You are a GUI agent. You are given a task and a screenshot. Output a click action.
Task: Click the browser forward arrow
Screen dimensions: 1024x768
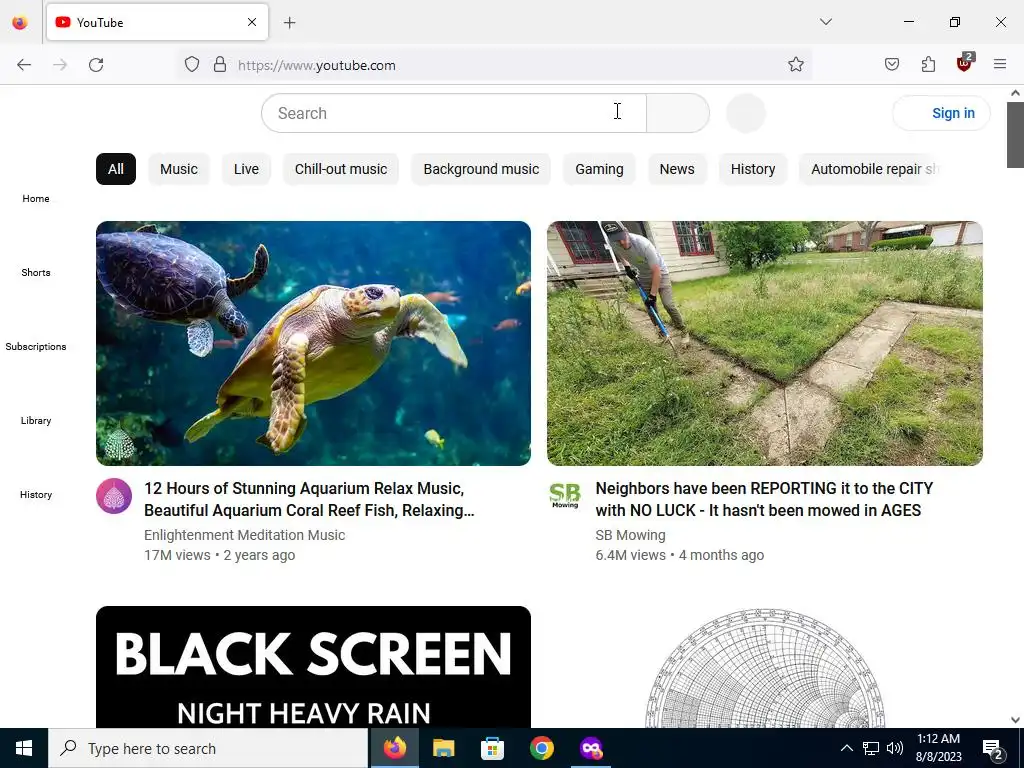pyautogui.click(x=60, y=65)
